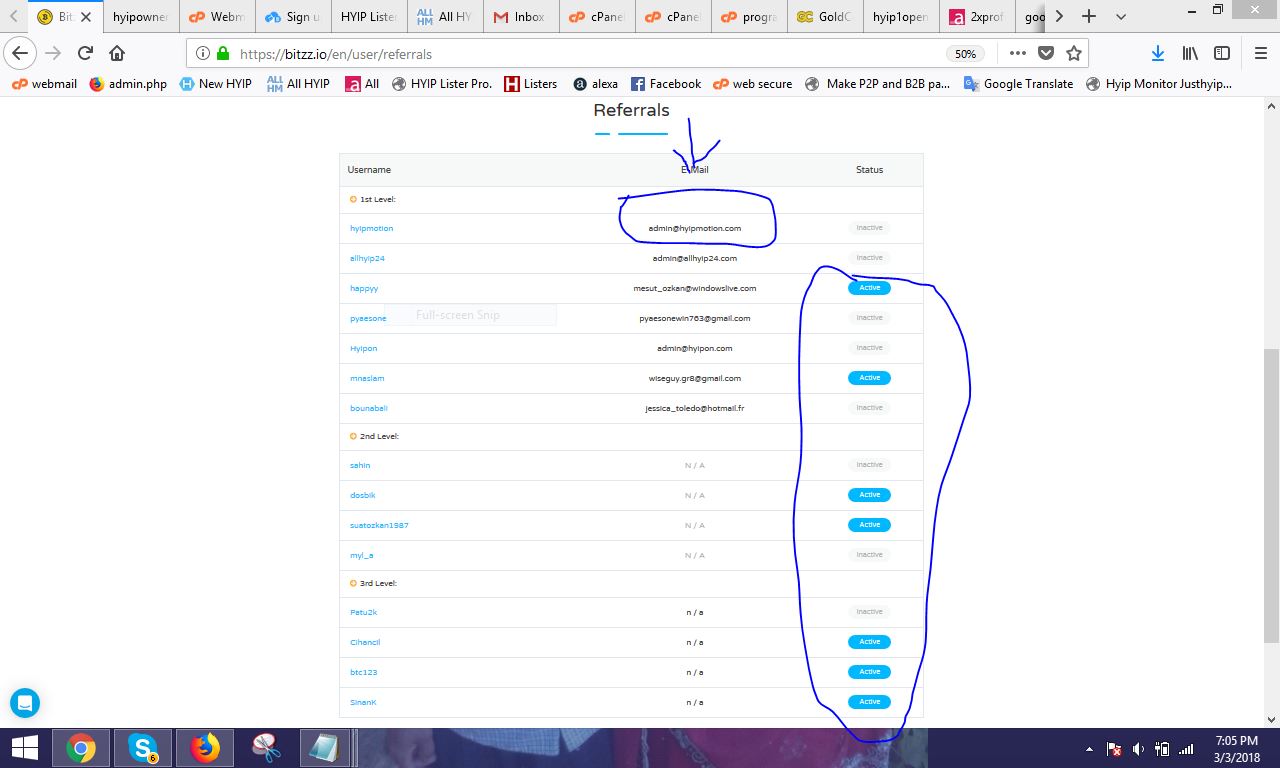
Task: Click Inactive badge for hyipmotion
Action: (x=869, y=228)
